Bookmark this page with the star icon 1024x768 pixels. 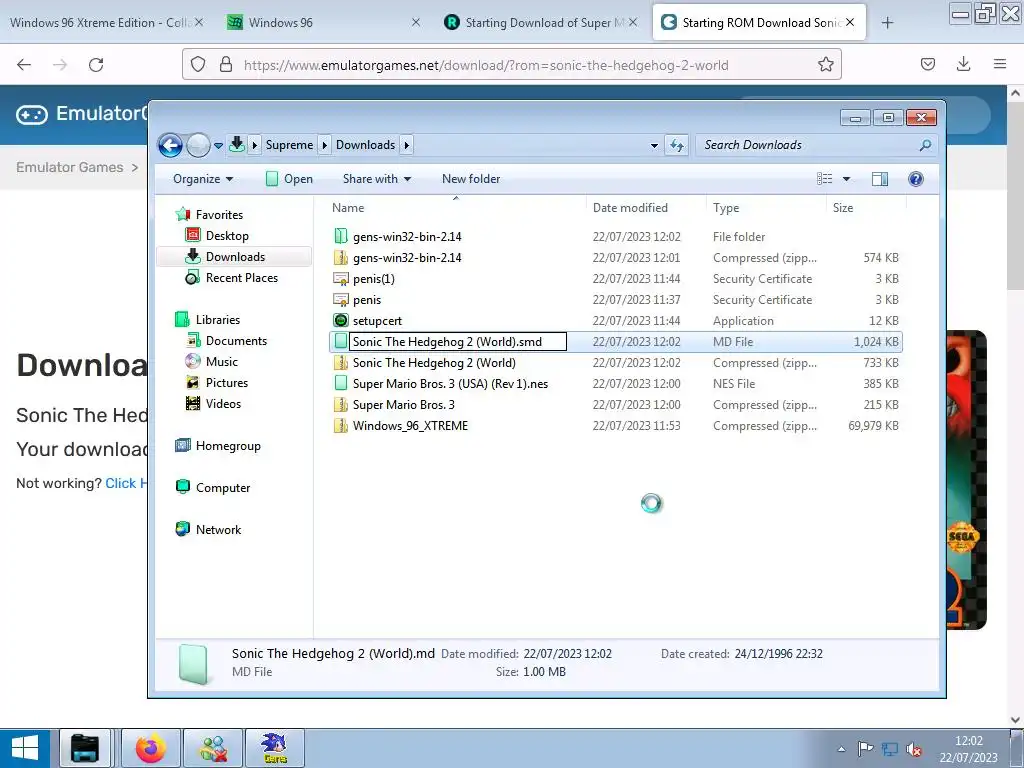tap(825, 64)
